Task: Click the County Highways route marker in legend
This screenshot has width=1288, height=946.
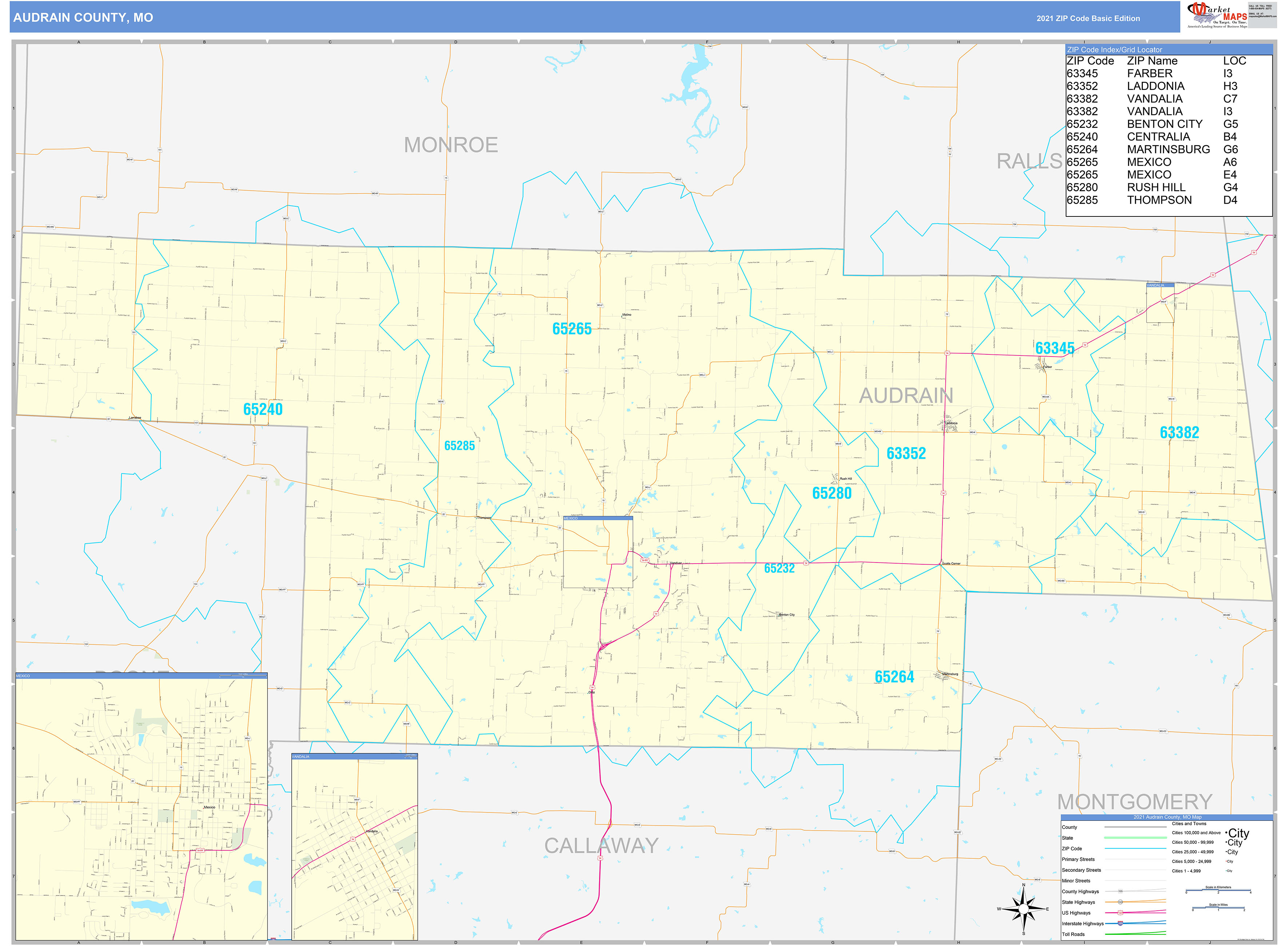Action: (1120, 891)
